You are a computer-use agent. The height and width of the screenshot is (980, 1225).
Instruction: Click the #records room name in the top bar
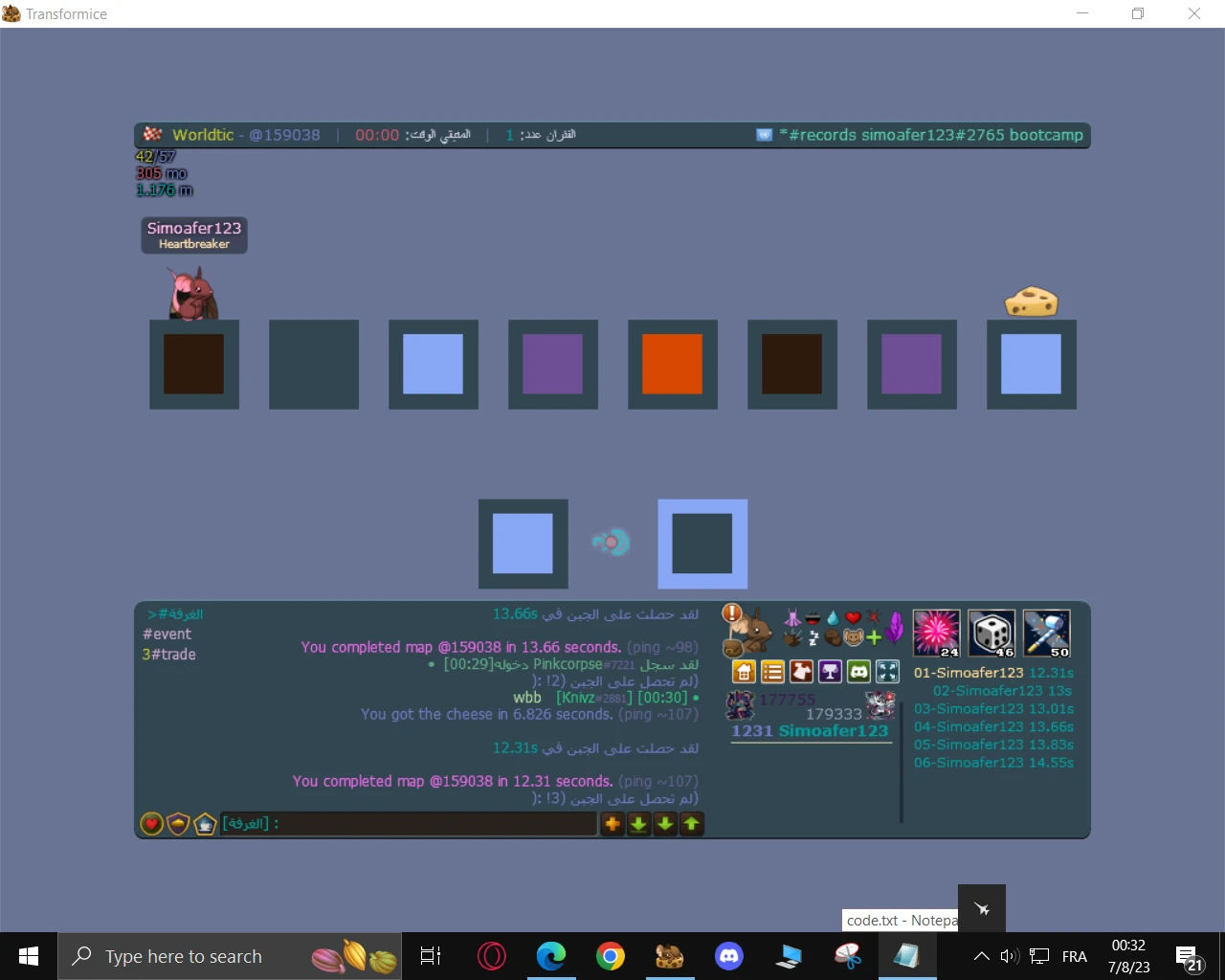pyautogui.click(x=931, y=135)
